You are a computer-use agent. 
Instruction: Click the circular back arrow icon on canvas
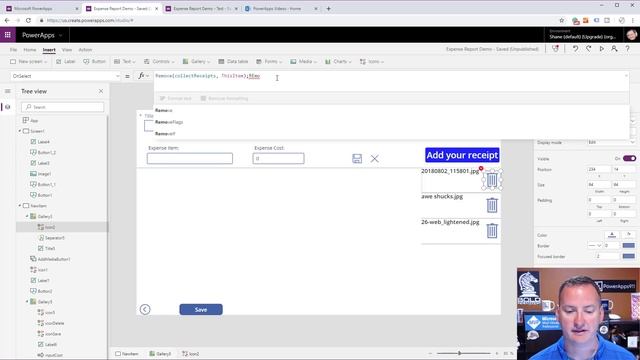coord(145,309)
